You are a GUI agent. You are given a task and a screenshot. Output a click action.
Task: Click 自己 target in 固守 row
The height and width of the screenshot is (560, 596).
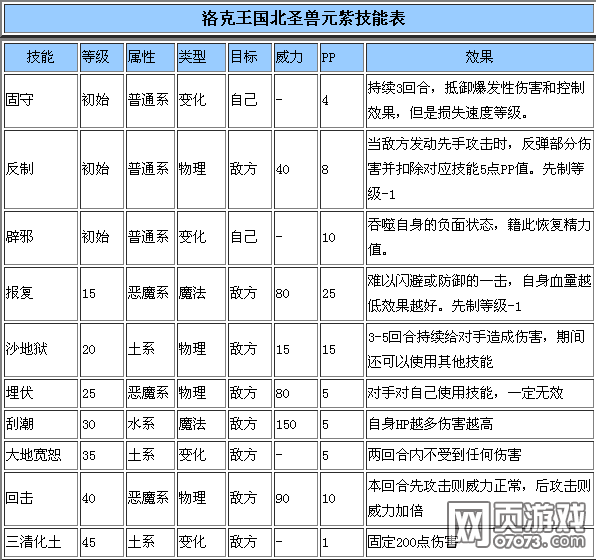244,100
